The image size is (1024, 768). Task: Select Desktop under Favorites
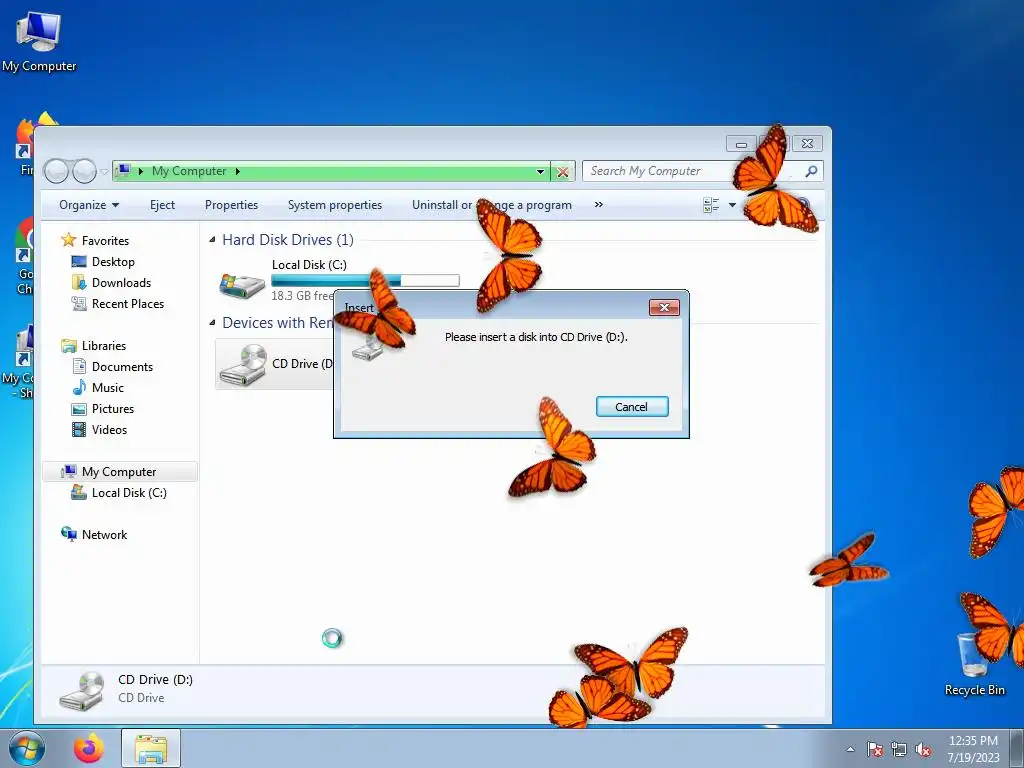113,262
